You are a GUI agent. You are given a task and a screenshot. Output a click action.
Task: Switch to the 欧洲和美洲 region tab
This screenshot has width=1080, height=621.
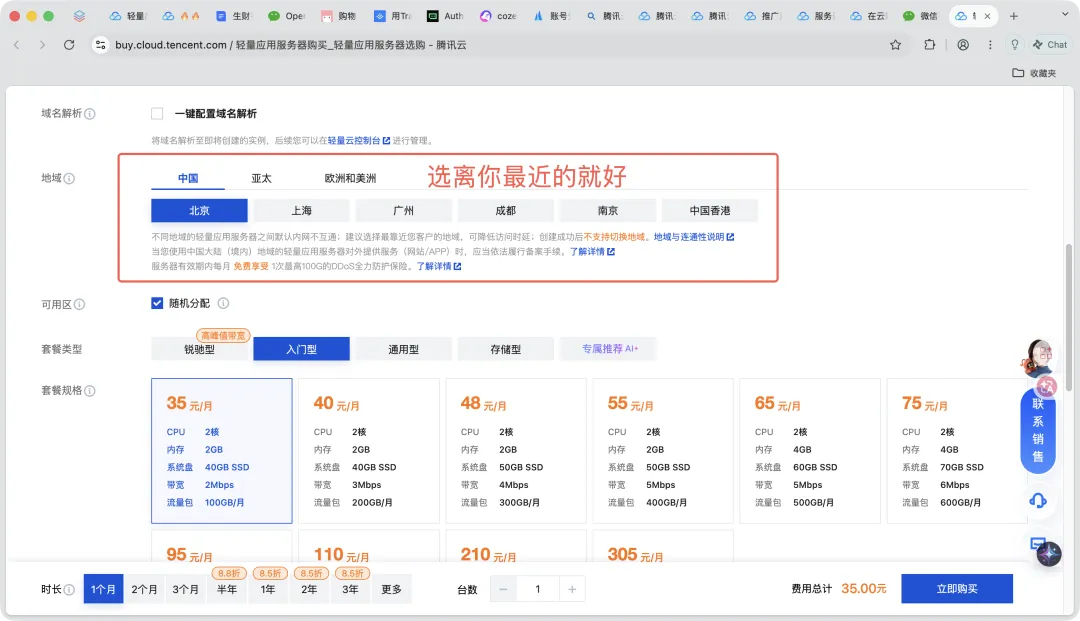(350, 178)
